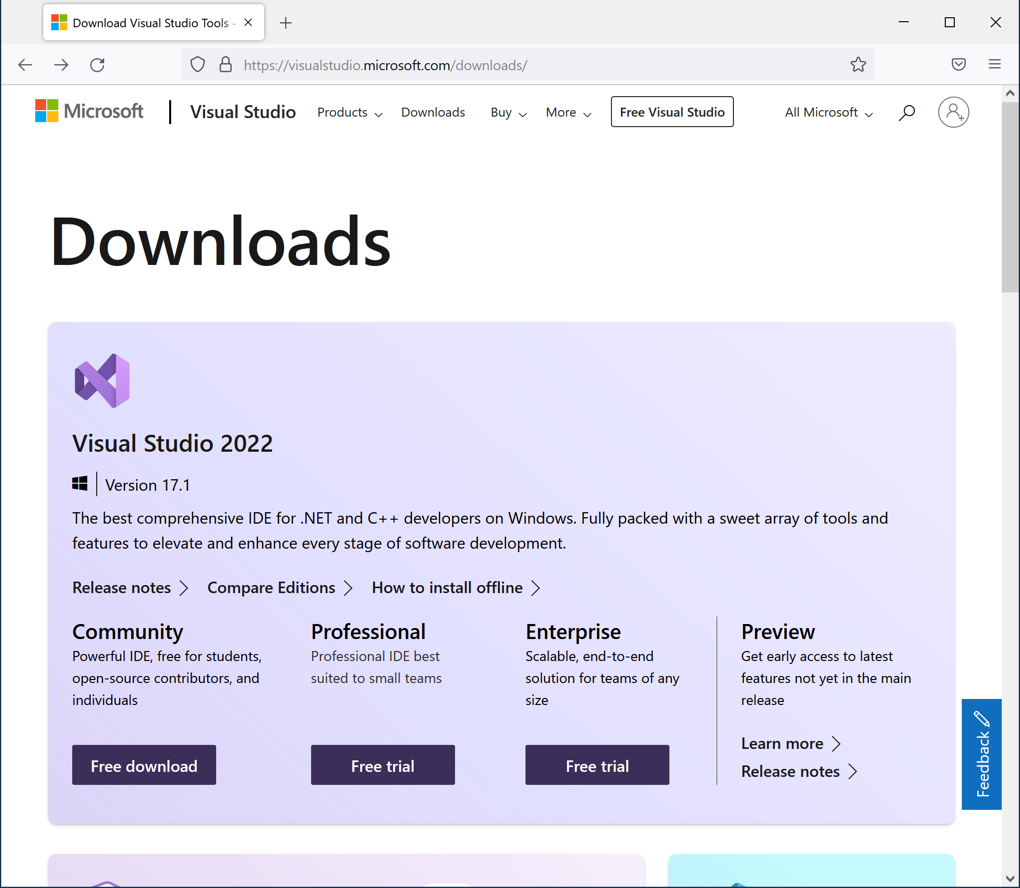Click the Visual Studio 2022 purple logo
1020x888 pixels.
pos(102,381)
